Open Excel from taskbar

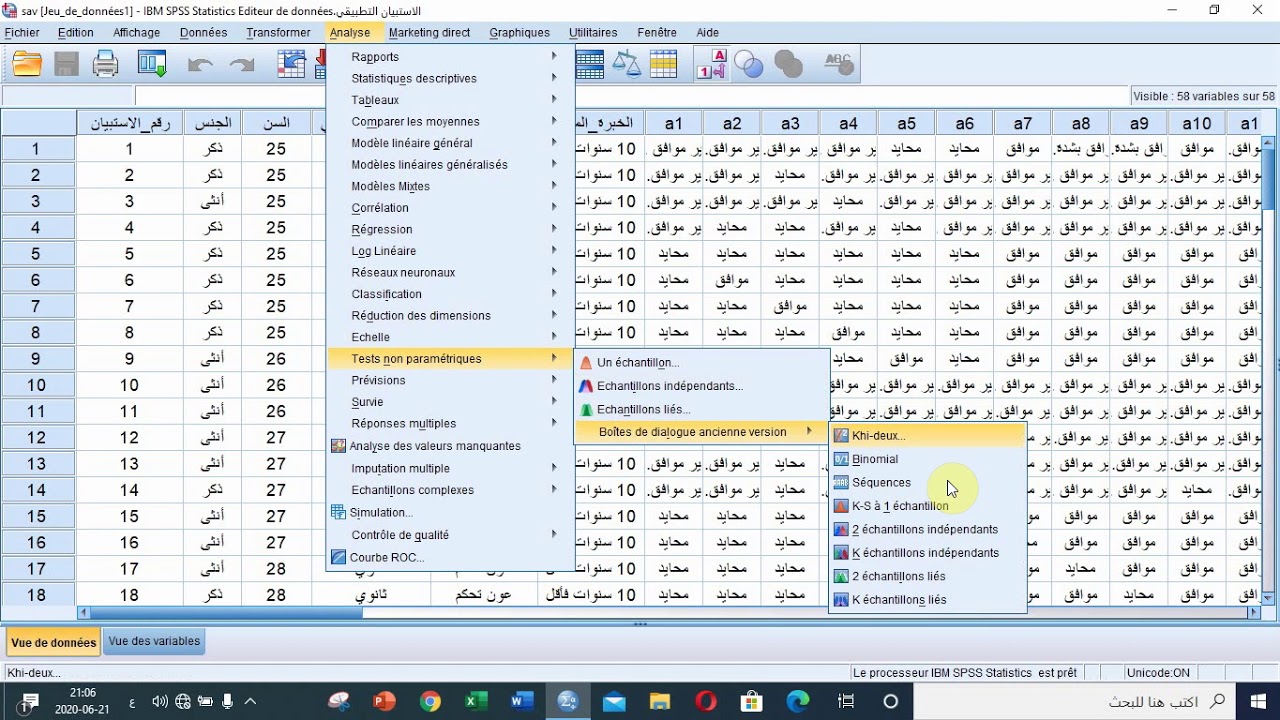point(476,702)
